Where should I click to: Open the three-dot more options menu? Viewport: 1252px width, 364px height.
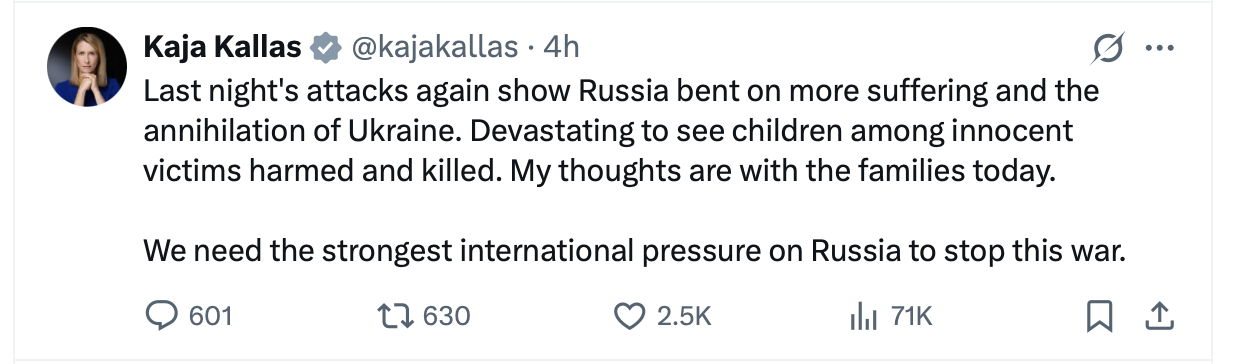tap(1158, 48)
